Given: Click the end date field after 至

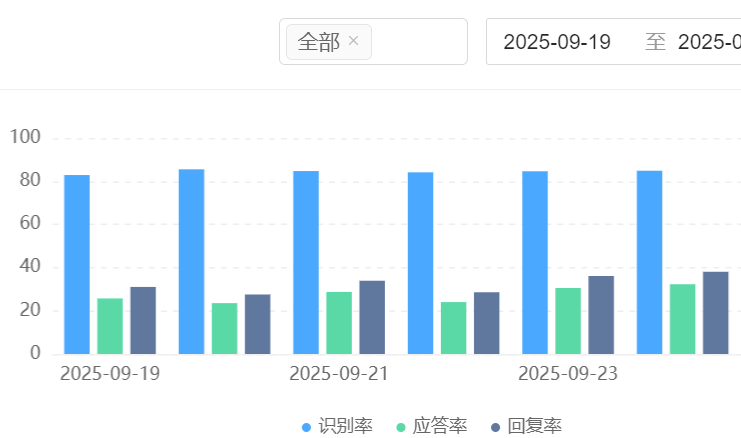Looking at the screenshot, I should [708, 42].
